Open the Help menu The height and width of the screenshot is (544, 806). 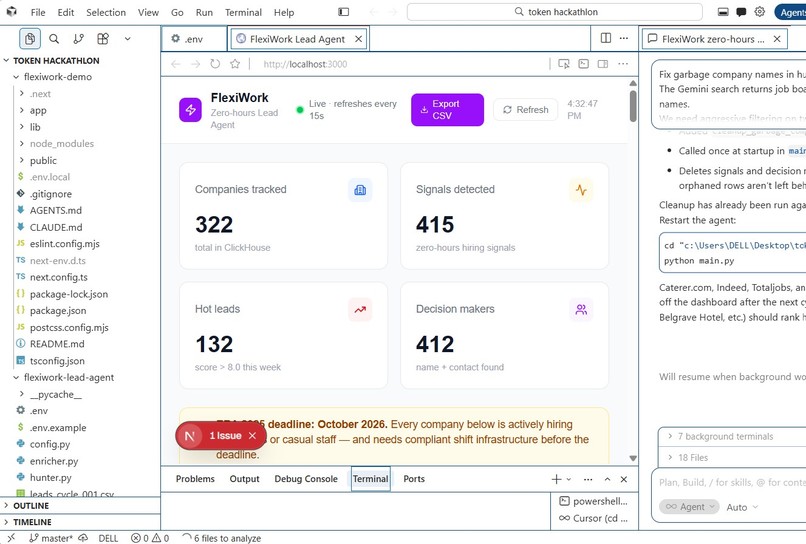[284, 12]
